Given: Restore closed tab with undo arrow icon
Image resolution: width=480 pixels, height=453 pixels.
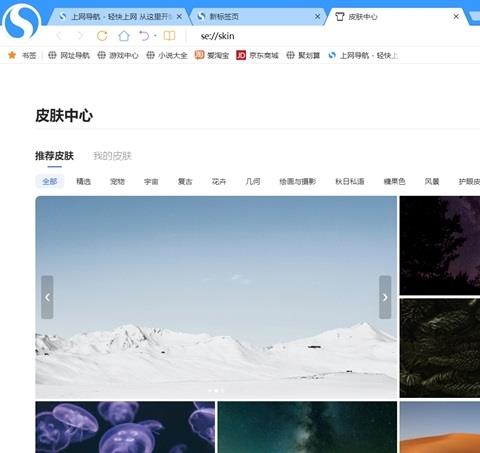Looking at the screenshot, I should pos(144,36).
